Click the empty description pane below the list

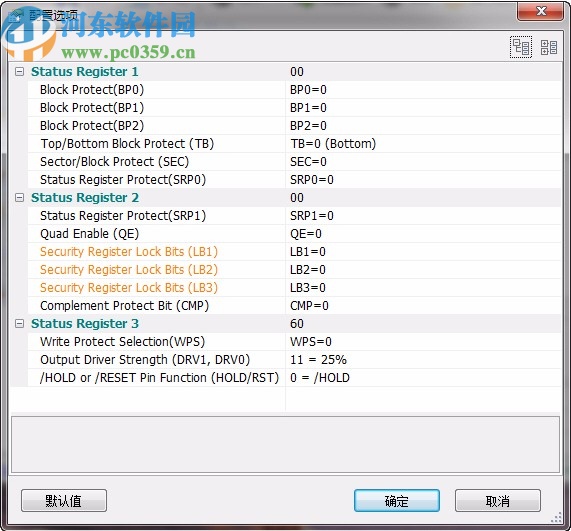point(285,444)
